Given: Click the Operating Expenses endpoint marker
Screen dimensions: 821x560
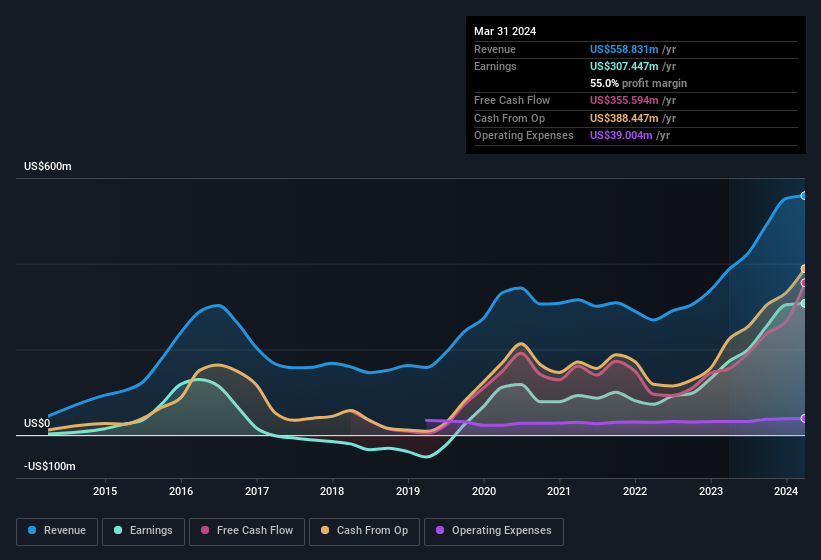Looking at the screenshot, I should (x=804, y=418).
